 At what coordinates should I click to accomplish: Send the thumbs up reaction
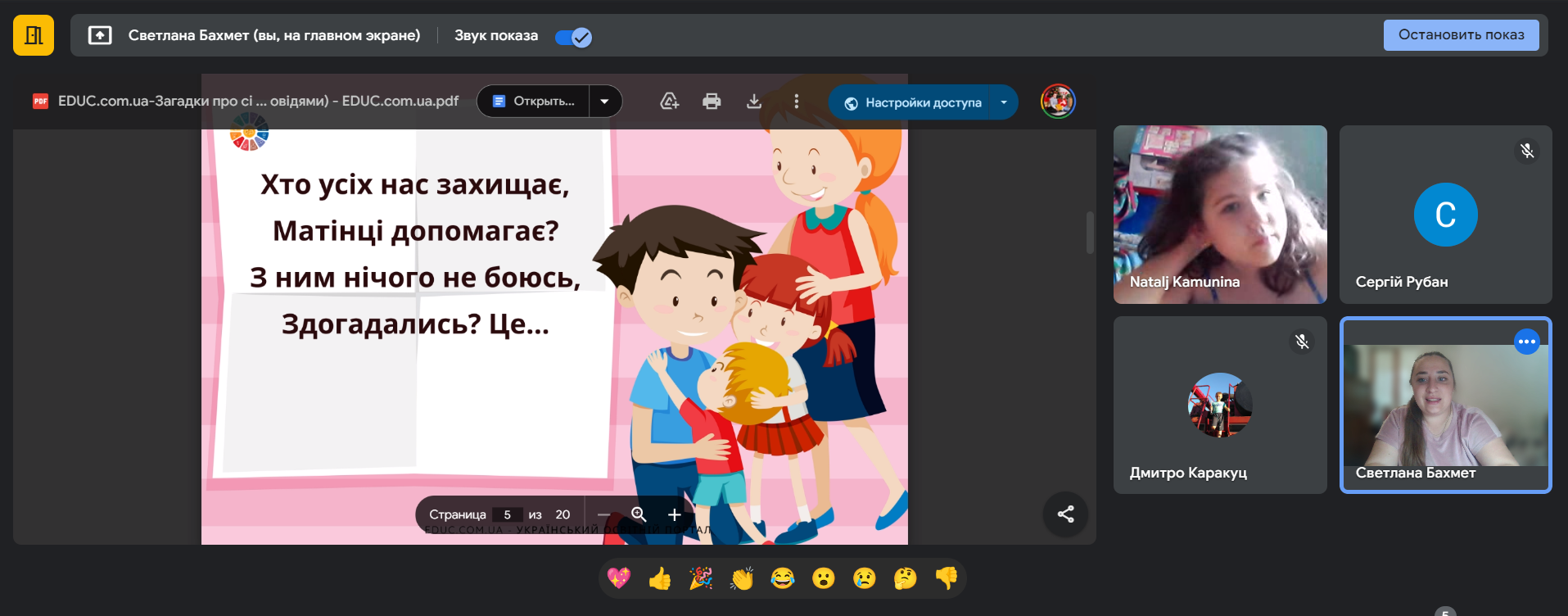point(660,579)
